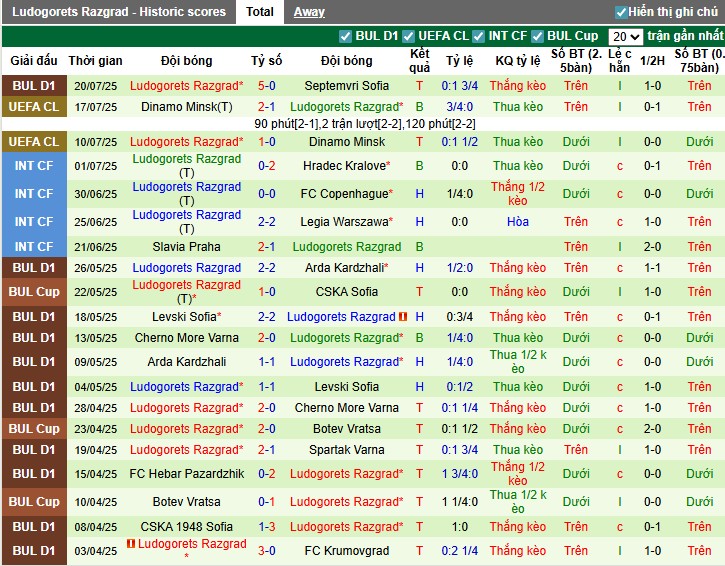725x566 pixels.
Task: Click the 0:2 1/4 odds for 03/04/25
Action: (459, 551)
